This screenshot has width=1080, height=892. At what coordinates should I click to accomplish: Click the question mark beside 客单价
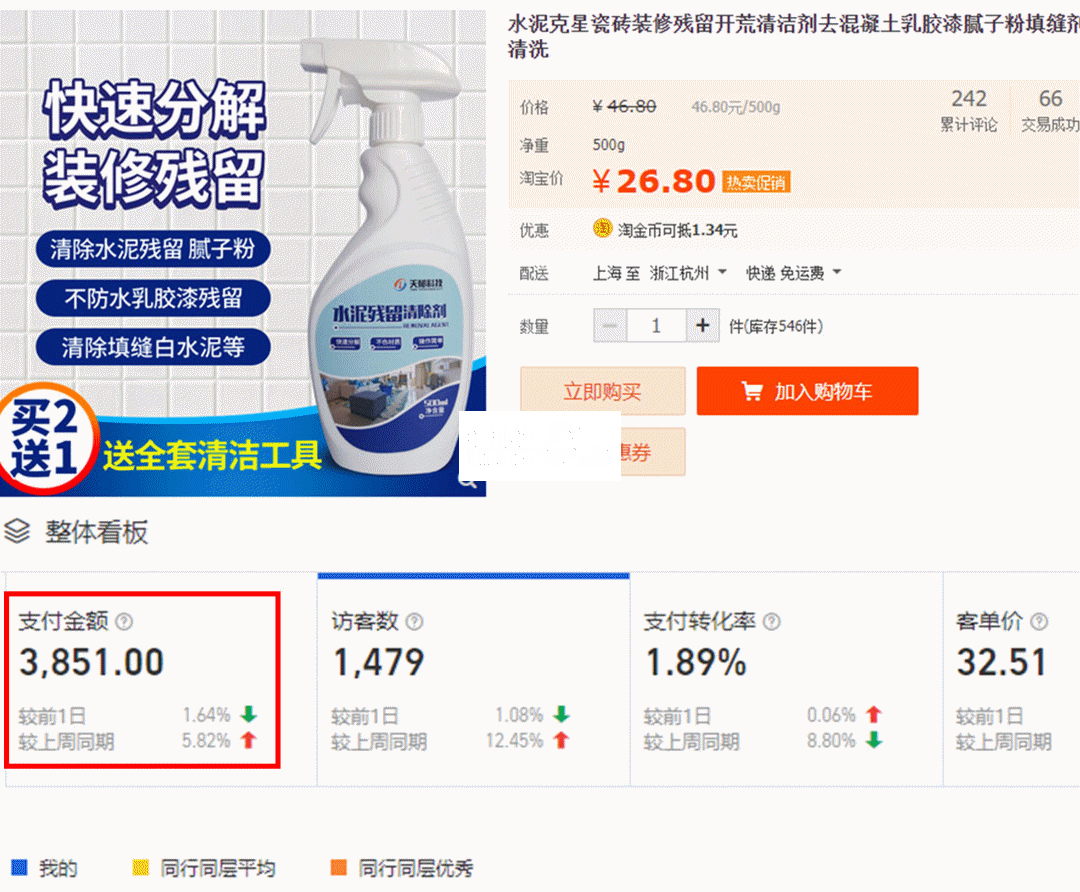click(x=1039, y=622)
